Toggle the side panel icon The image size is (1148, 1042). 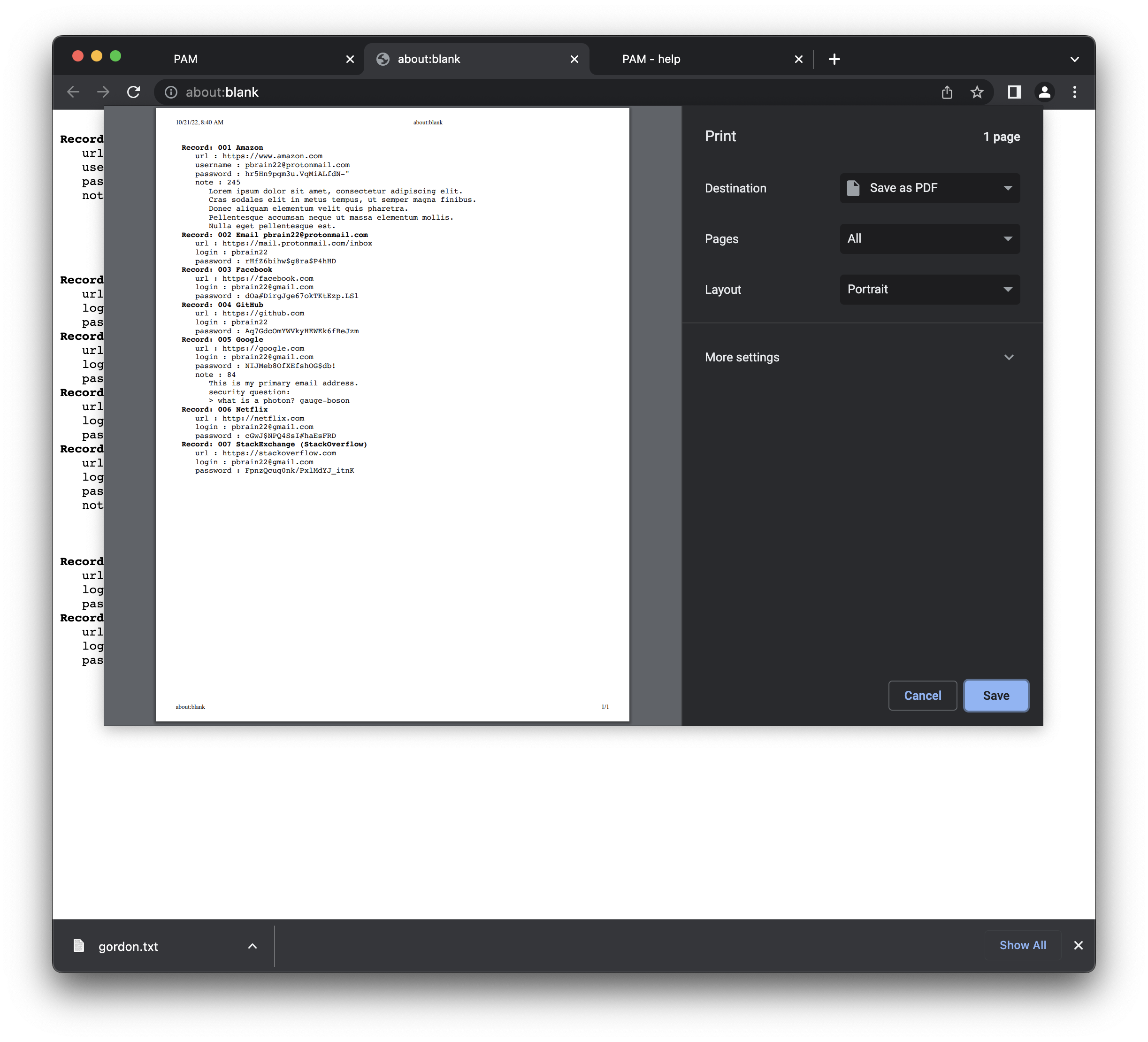click(1014, 92)
